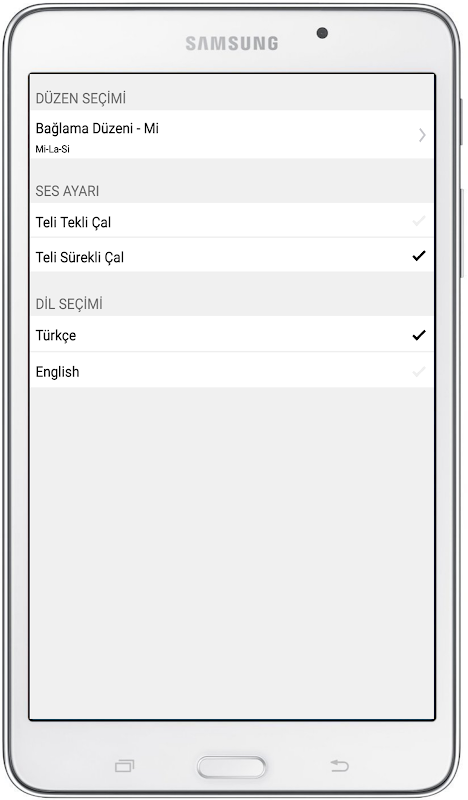Tap the DÜZEN SEÇİMİ section header
The height and width of the screenshot is (800, 468).
[x=81, y=98]
